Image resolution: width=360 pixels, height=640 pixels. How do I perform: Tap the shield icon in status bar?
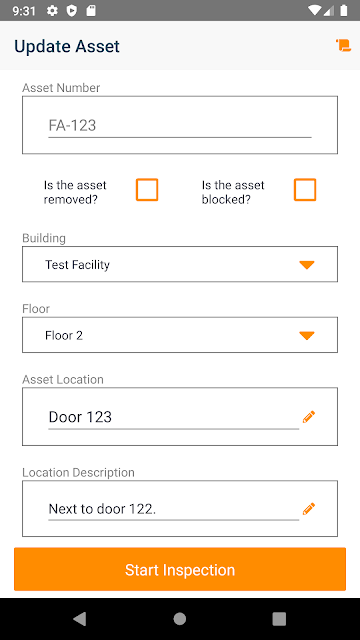click(x=72, y=11)
